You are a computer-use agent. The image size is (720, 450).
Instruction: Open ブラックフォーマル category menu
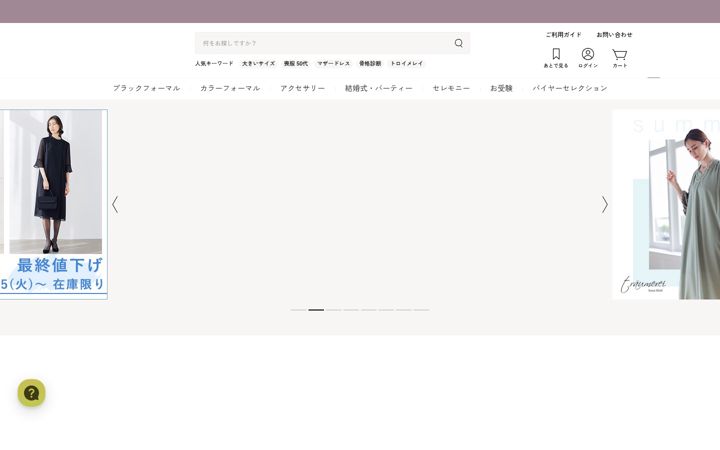coord(146,88)
